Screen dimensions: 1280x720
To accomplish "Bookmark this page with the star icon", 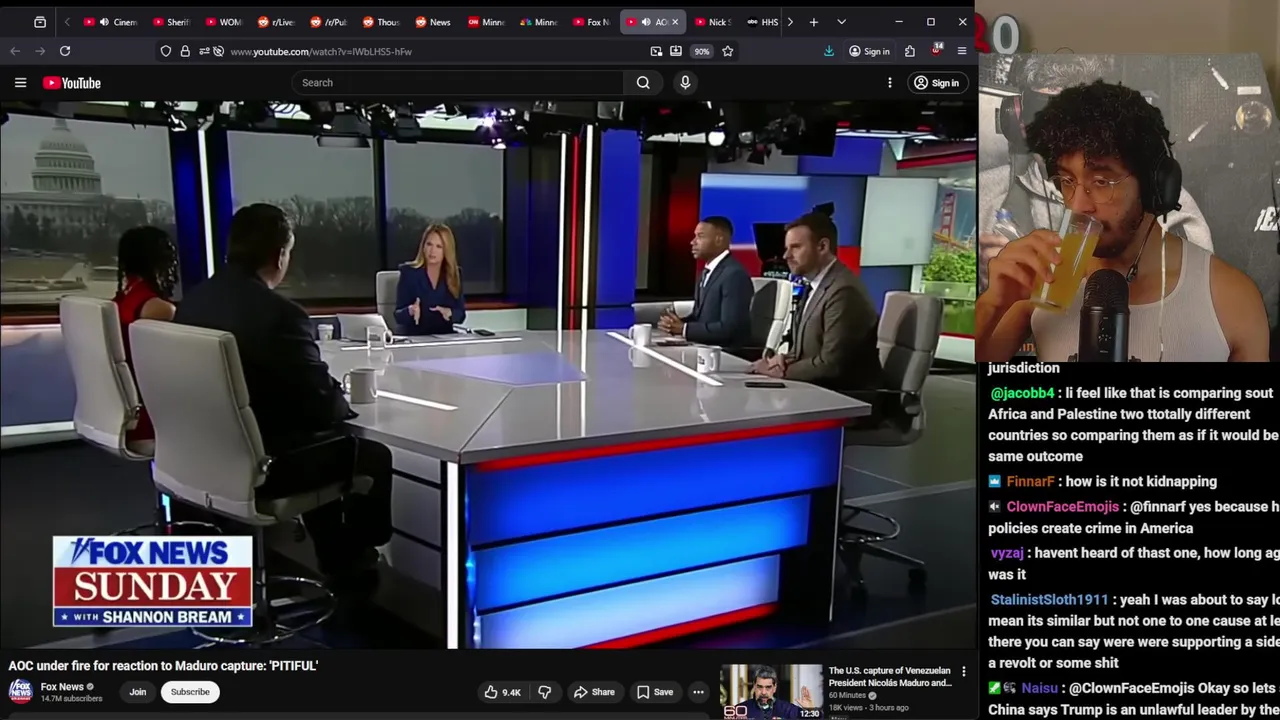I will click(x=728, y=51).
